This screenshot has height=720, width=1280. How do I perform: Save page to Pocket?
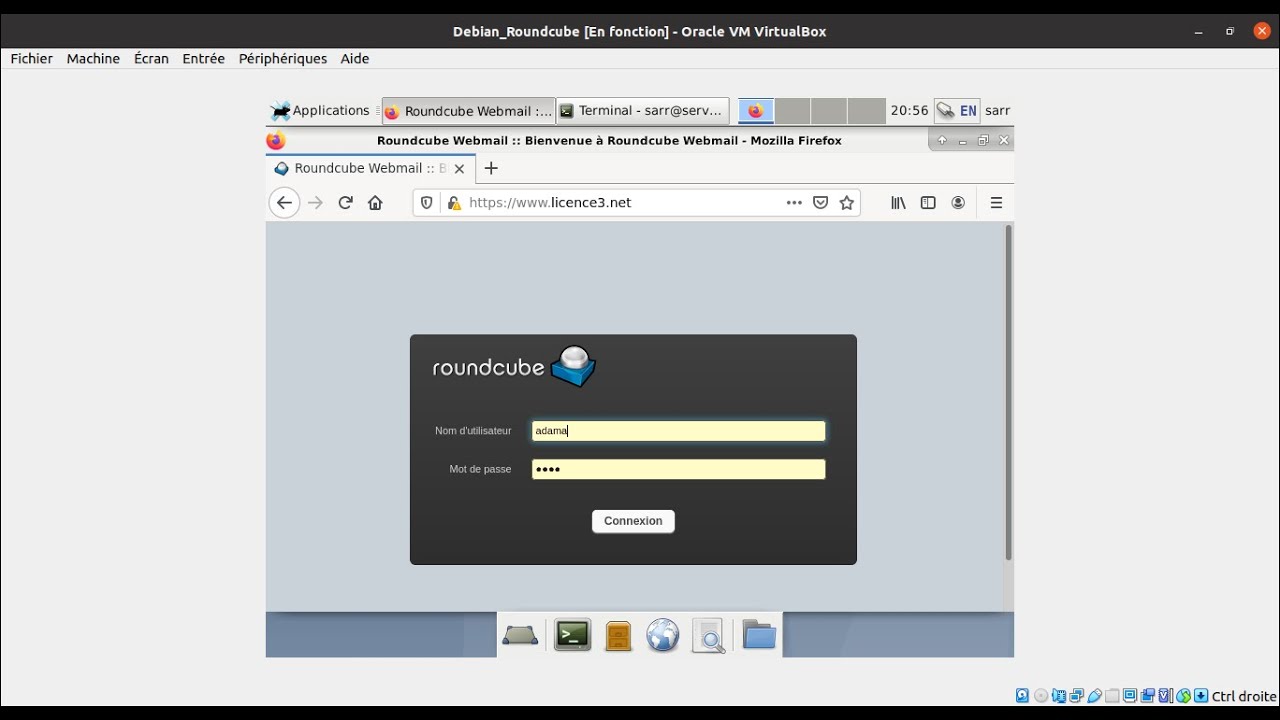(x=820, y=203)
